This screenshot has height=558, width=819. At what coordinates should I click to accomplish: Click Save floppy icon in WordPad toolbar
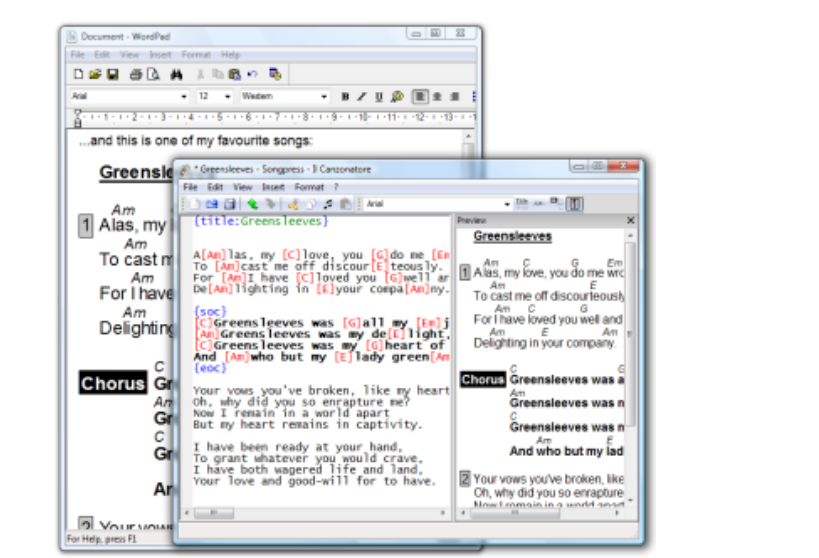[112, 74]
